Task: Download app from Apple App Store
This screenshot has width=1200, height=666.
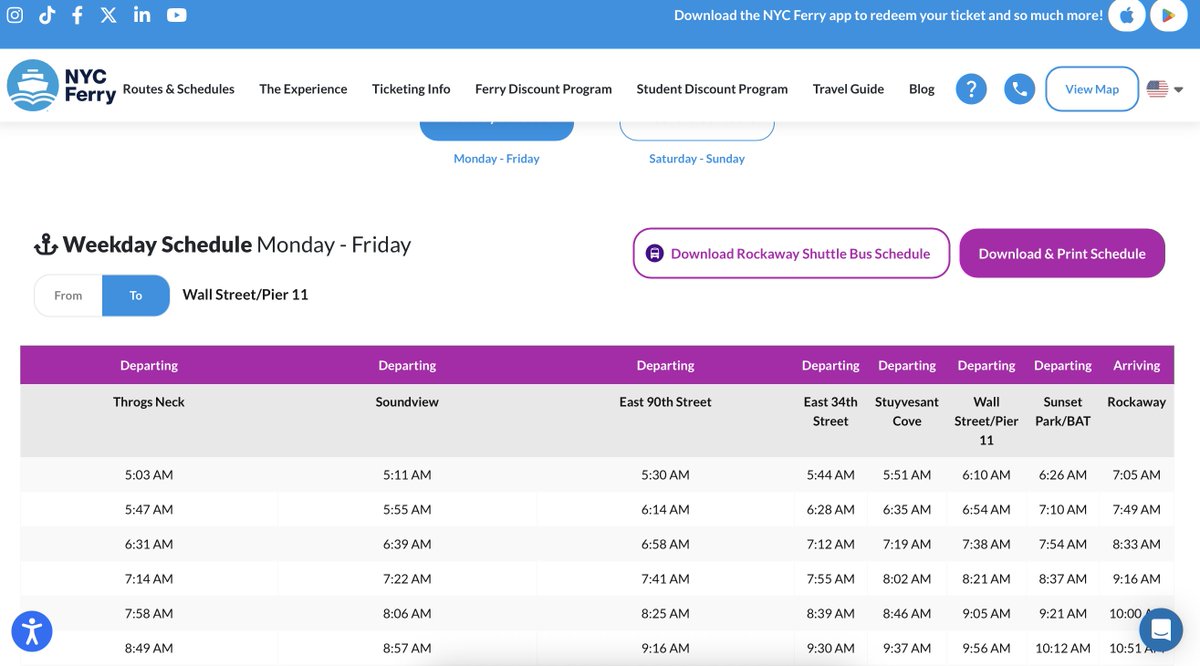Action: [x=1127, y=15]
